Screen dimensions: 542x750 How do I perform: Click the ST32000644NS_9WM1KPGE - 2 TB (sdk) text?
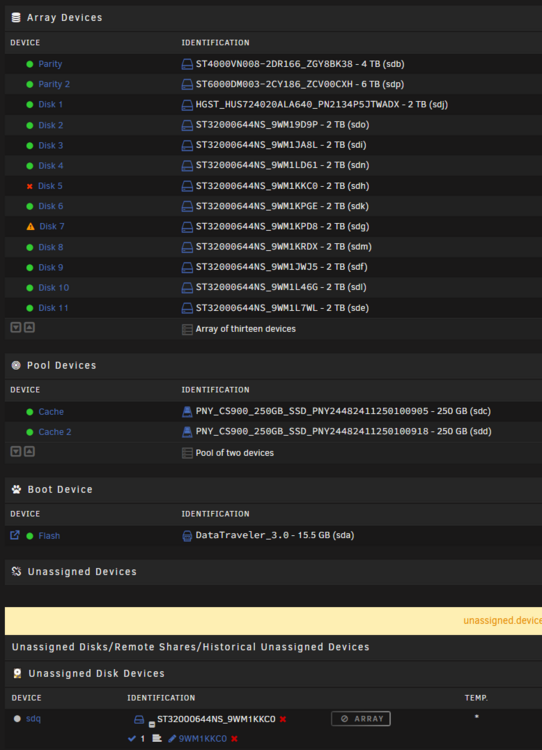(x=282, y=206)
